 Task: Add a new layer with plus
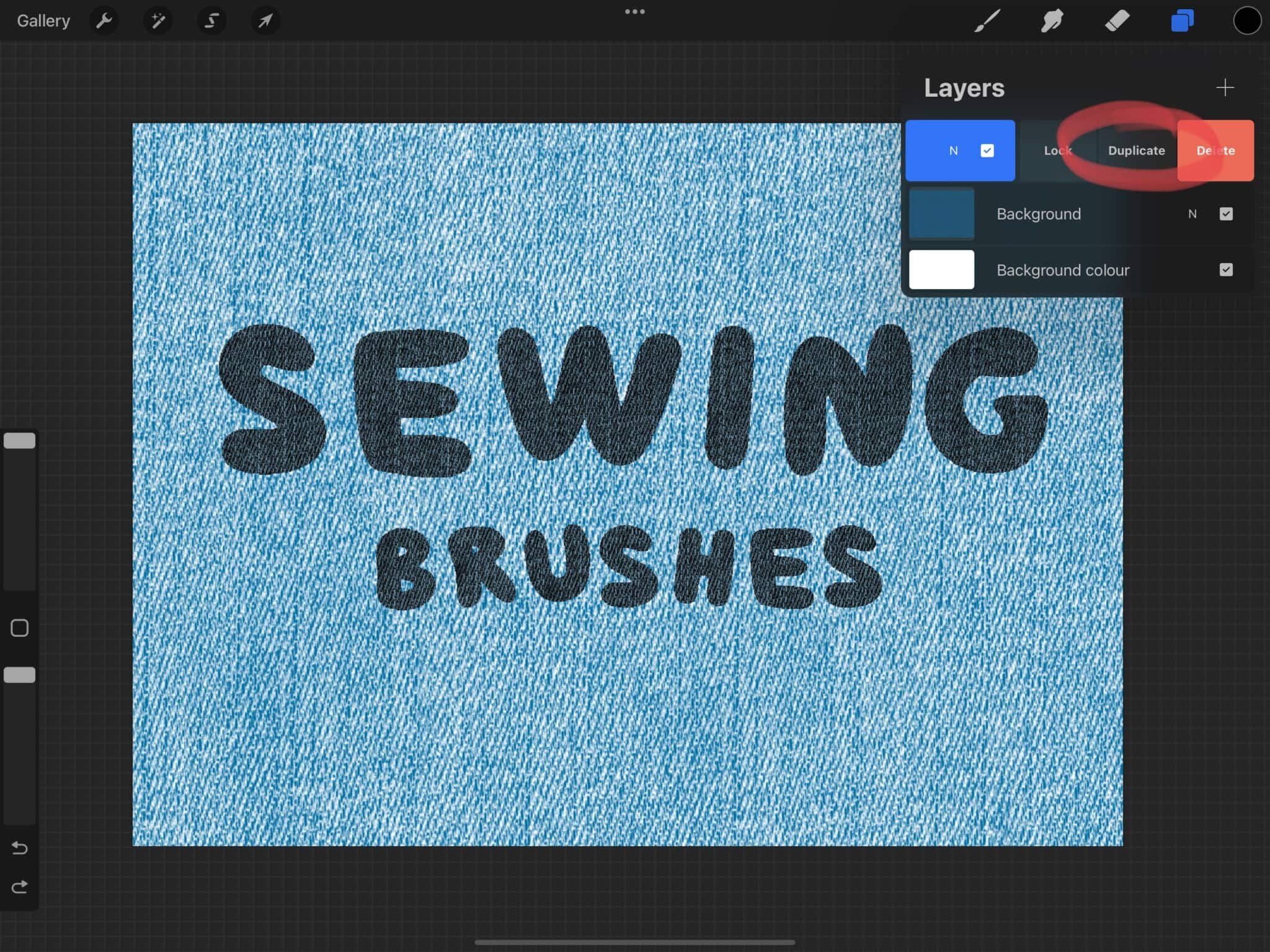[x=1225, y=87]
